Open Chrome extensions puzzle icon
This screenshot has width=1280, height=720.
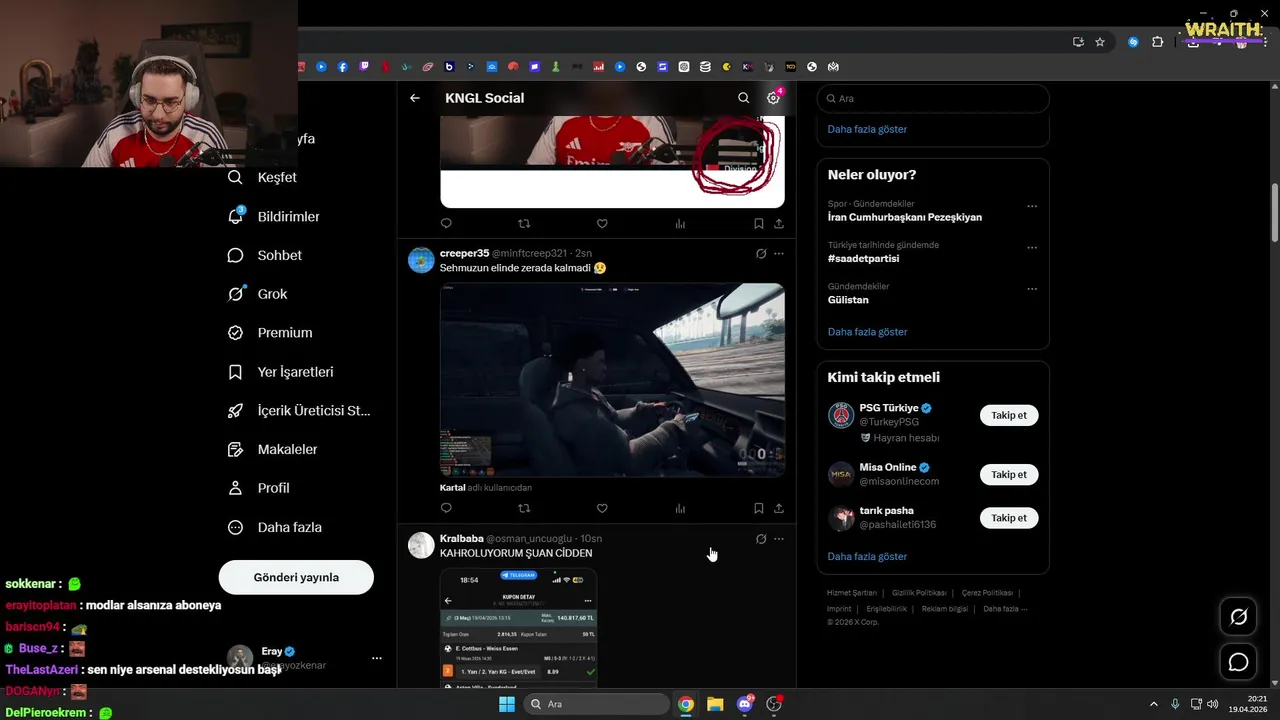[1158, 42]
